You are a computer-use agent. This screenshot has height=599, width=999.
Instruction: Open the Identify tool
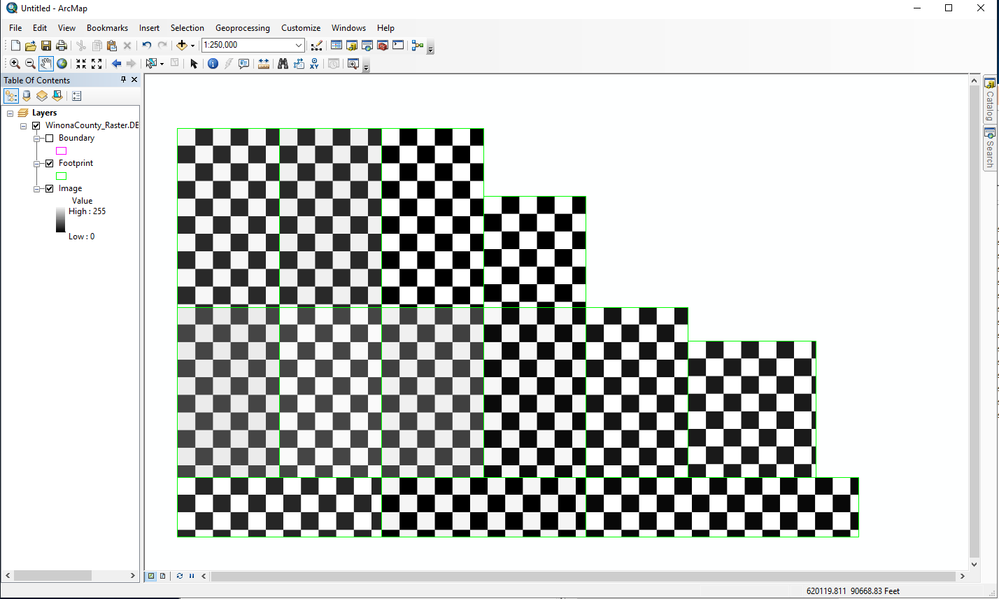pyautogui.click(x=212, y=63)
